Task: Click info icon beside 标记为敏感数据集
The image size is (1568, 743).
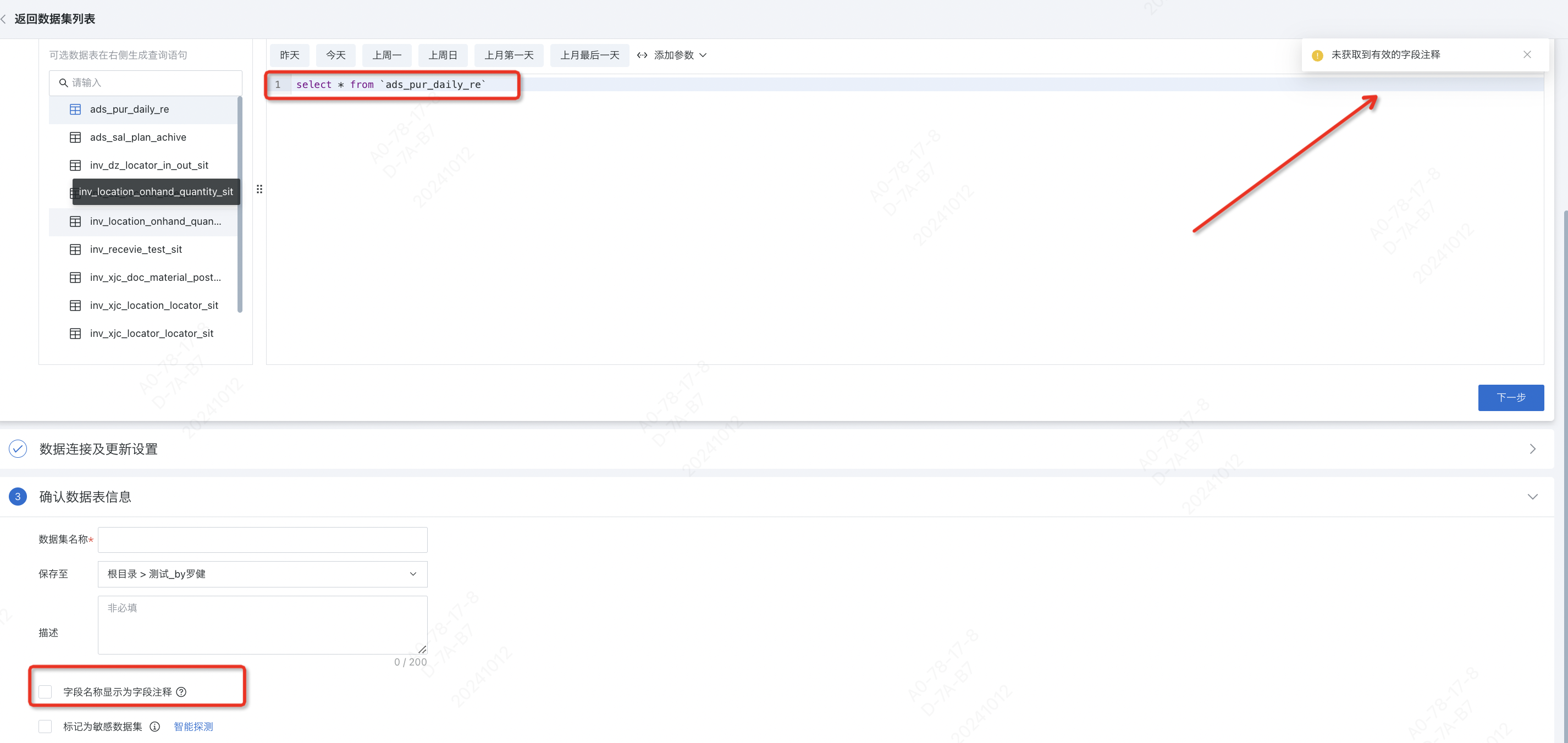Action: 154,727
